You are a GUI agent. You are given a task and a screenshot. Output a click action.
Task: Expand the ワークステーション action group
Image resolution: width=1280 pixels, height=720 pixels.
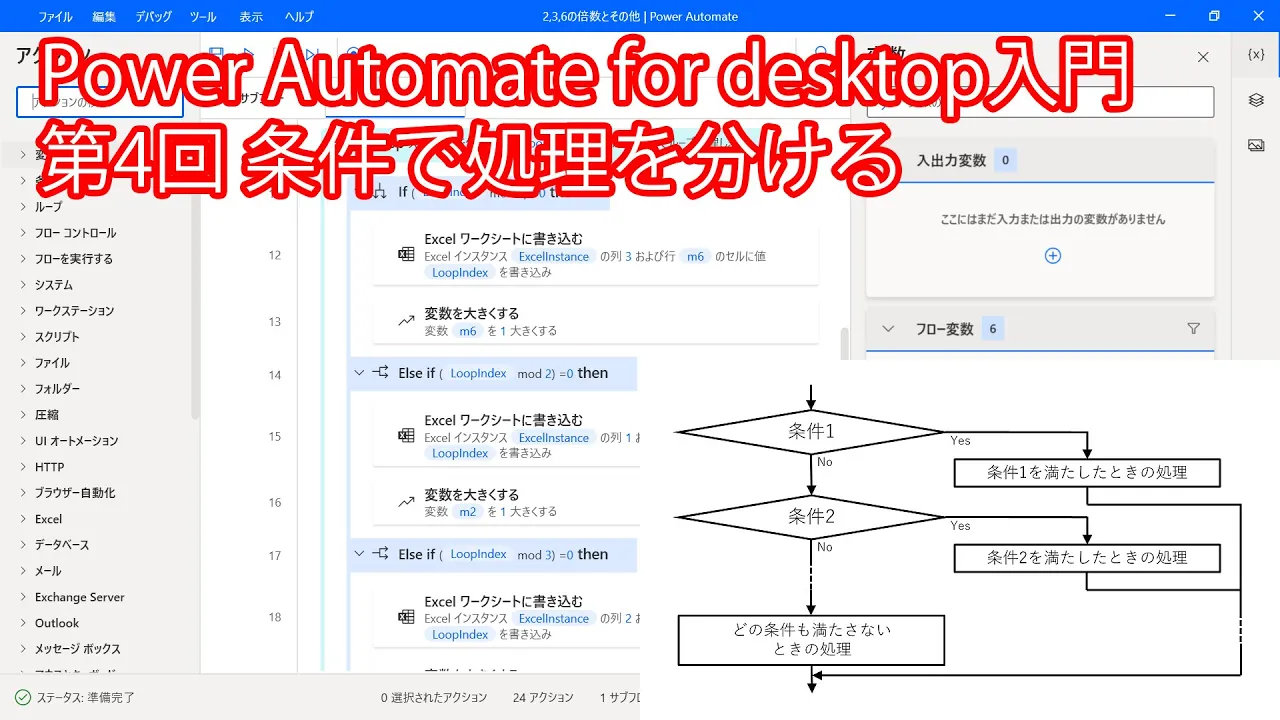(x=24, y=311)
